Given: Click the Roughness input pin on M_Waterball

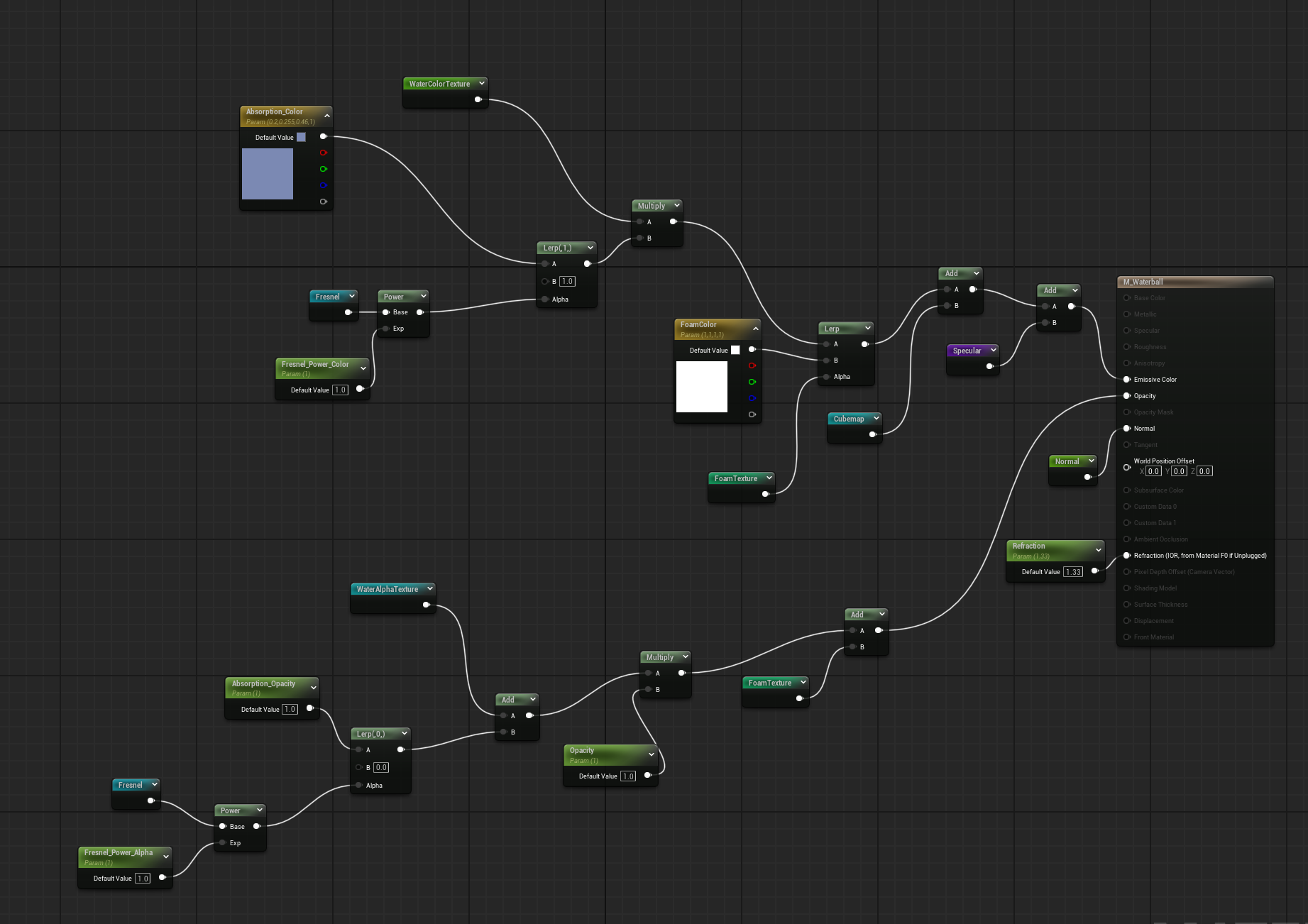Looking at the screenshot, I should click(1127, 347).
